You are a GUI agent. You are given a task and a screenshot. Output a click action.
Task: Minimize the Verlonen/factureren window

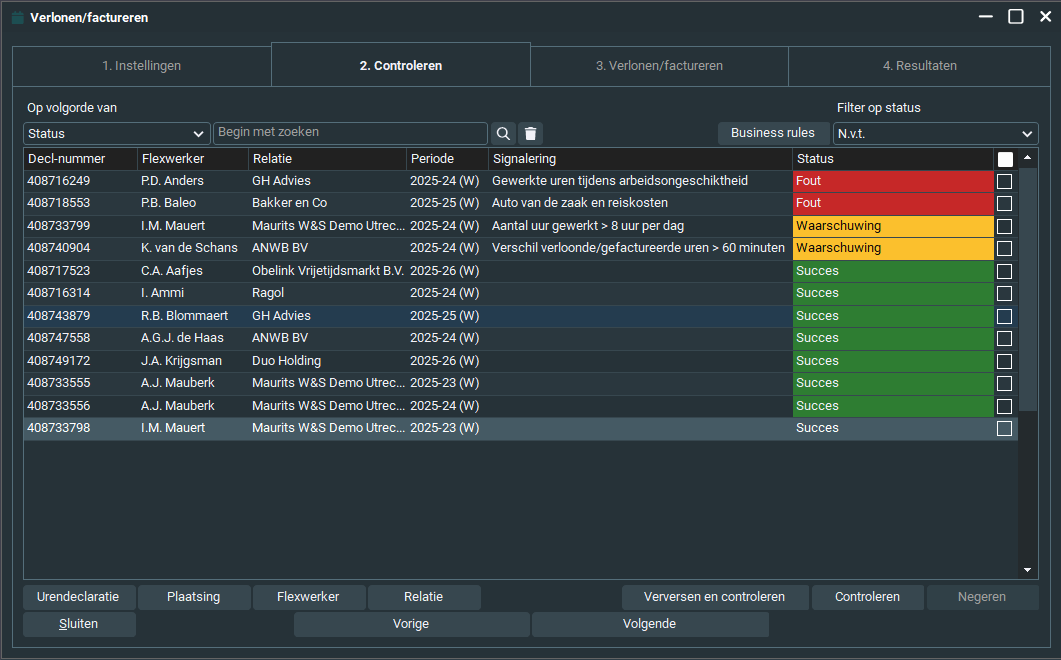(986, 17)
